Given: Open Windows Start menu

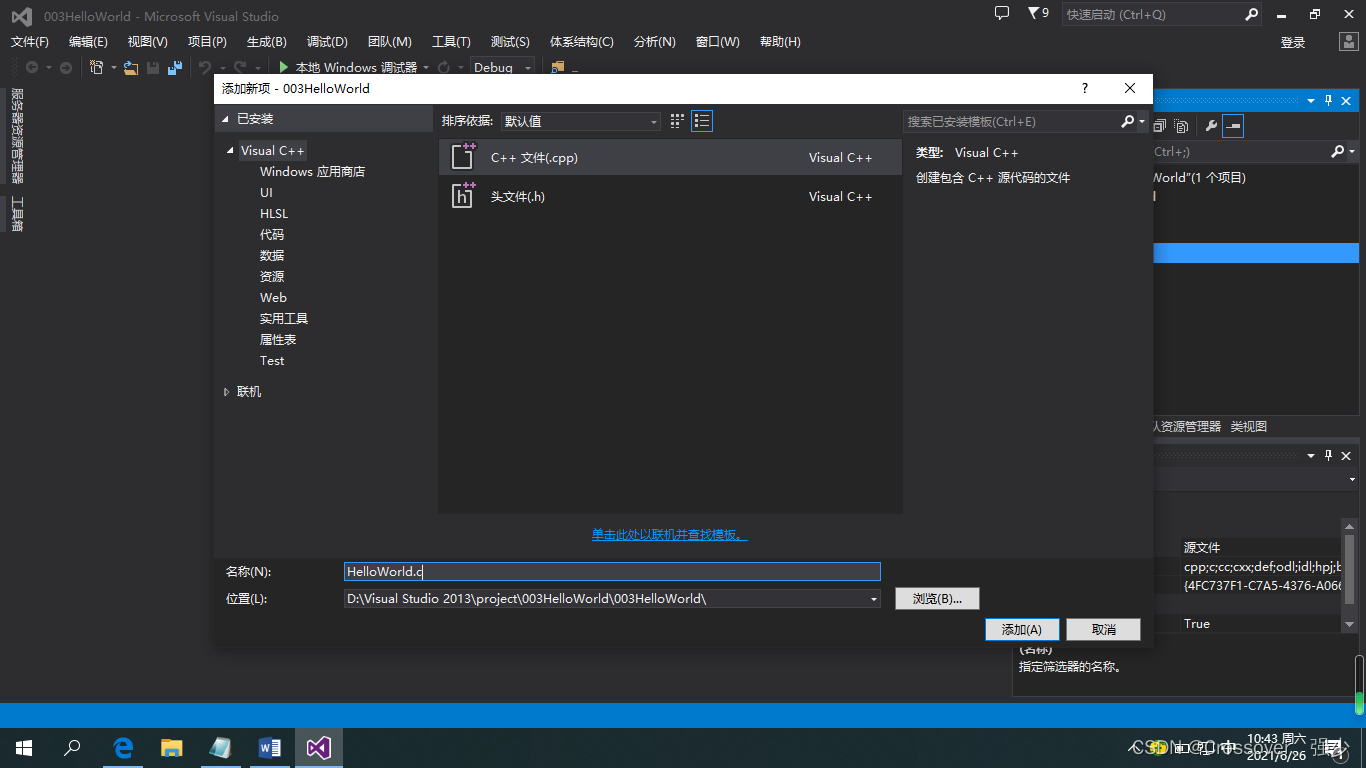Looking at the screenshot, I should click(x=24, y=747).
